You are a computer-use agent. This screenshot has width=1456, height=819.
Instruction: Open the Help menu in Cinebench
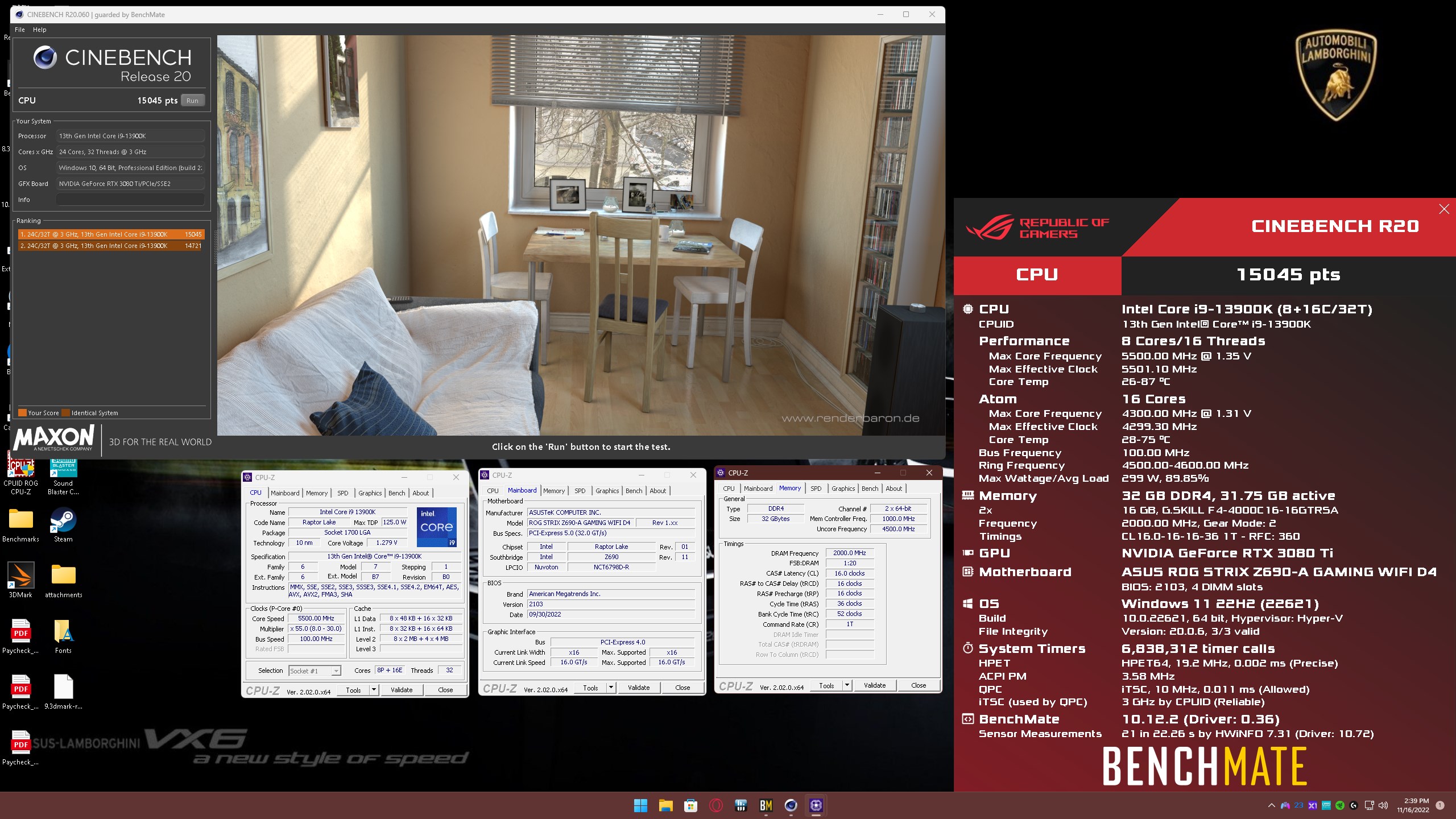pos(40,30)
